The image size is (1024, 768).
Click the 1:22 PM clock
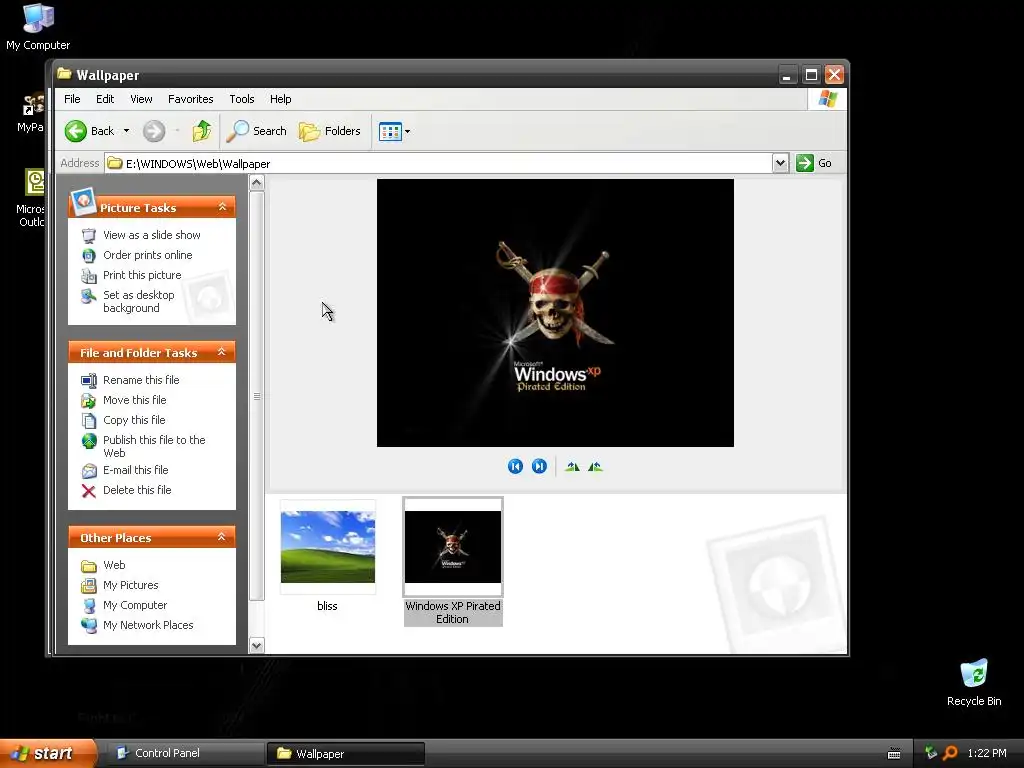987,754
